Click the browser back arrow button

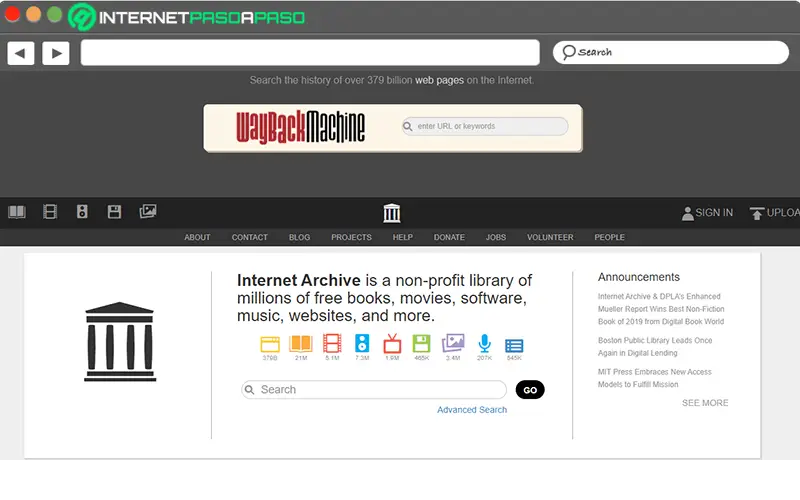tap(21, 53)
